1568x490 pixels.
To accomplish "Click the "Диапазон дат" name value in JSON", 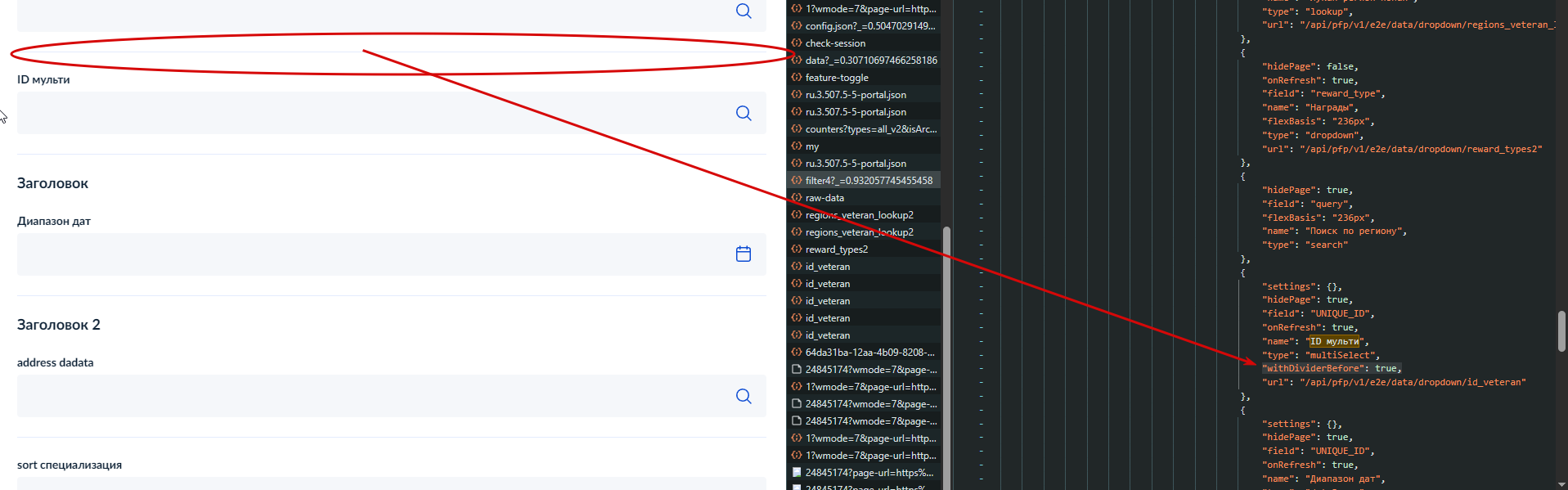I will point(1342,479).
